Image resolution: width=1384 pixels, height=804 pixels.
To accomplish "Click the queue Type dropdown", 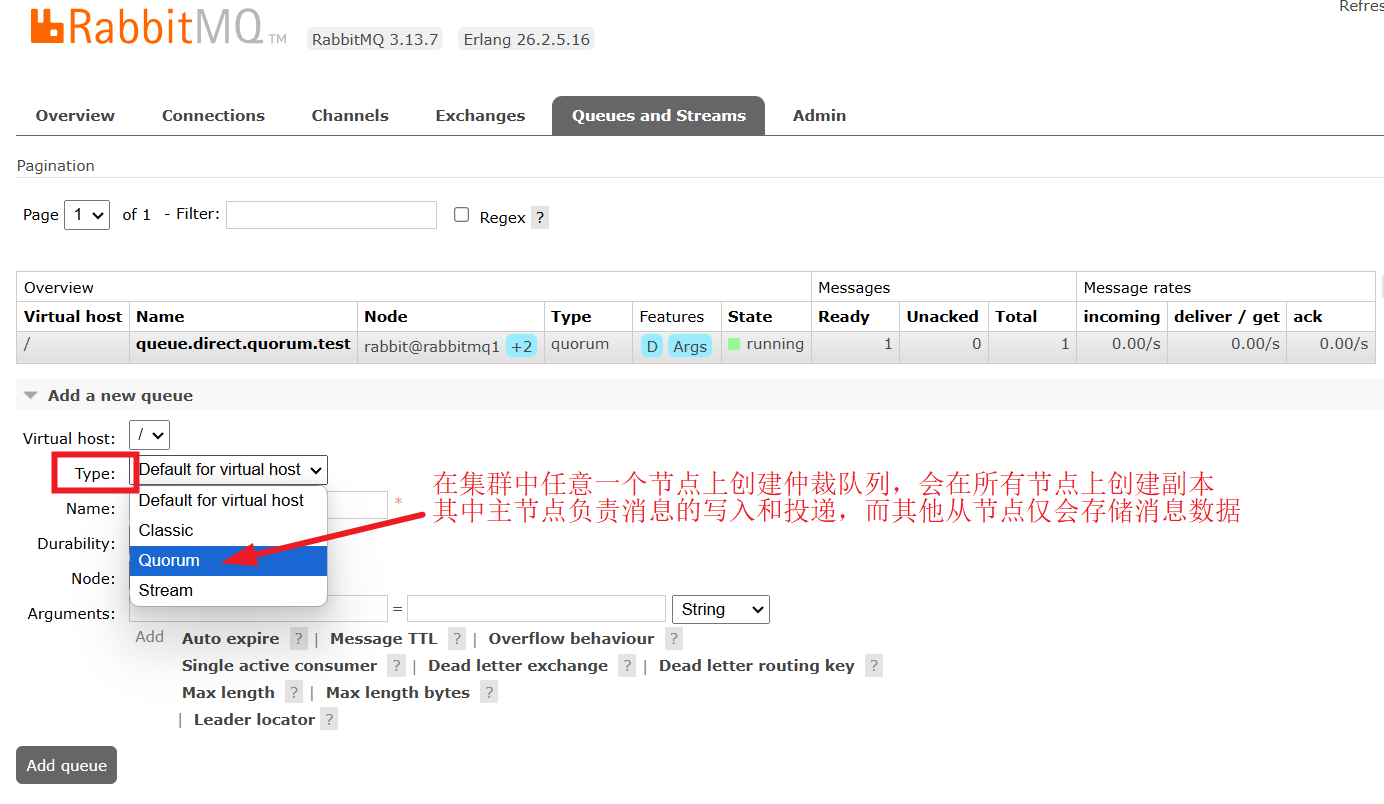I will click(229, 470).
